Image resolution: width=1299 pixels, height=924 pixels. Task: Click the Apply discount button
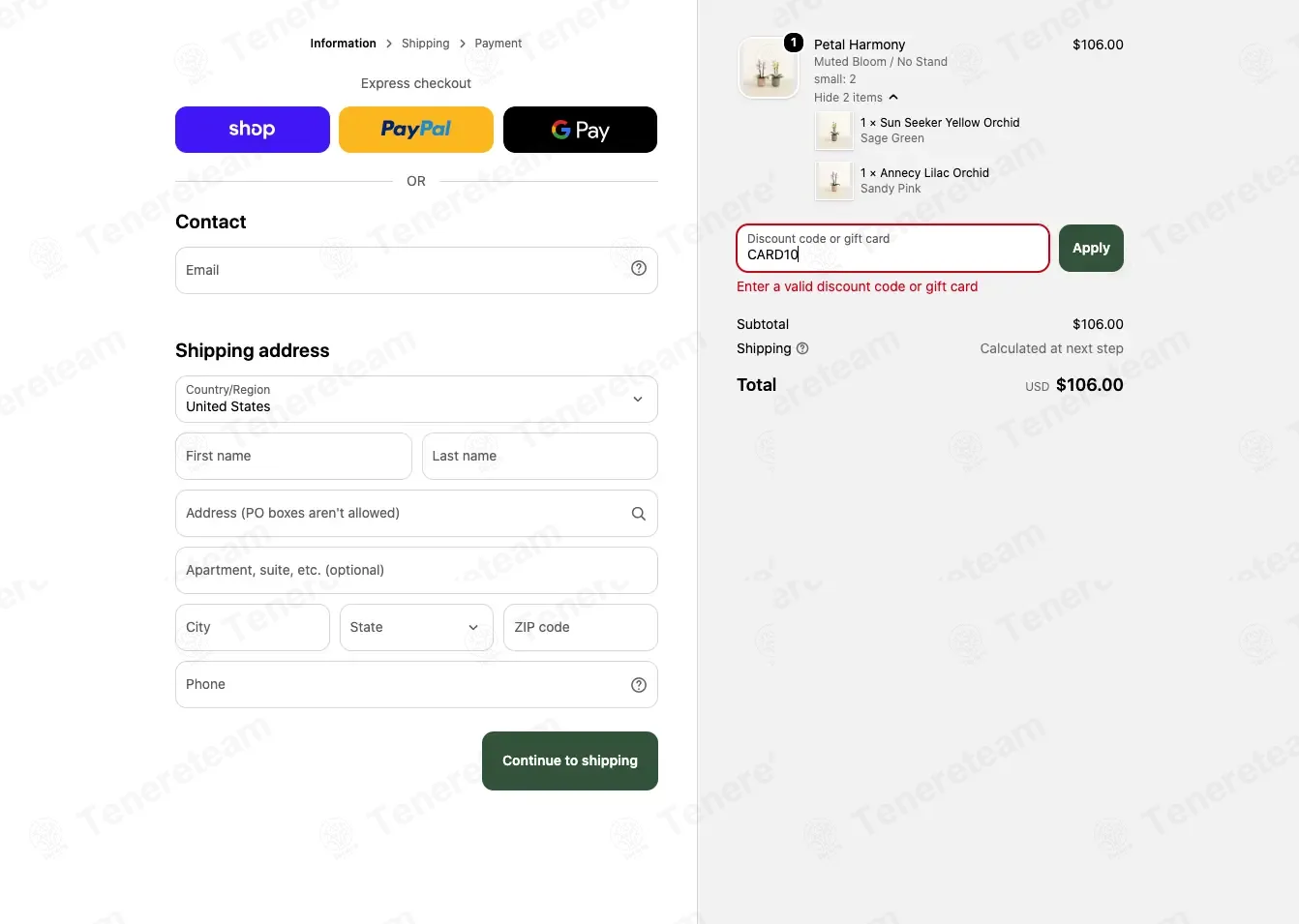pos(1091,248)
